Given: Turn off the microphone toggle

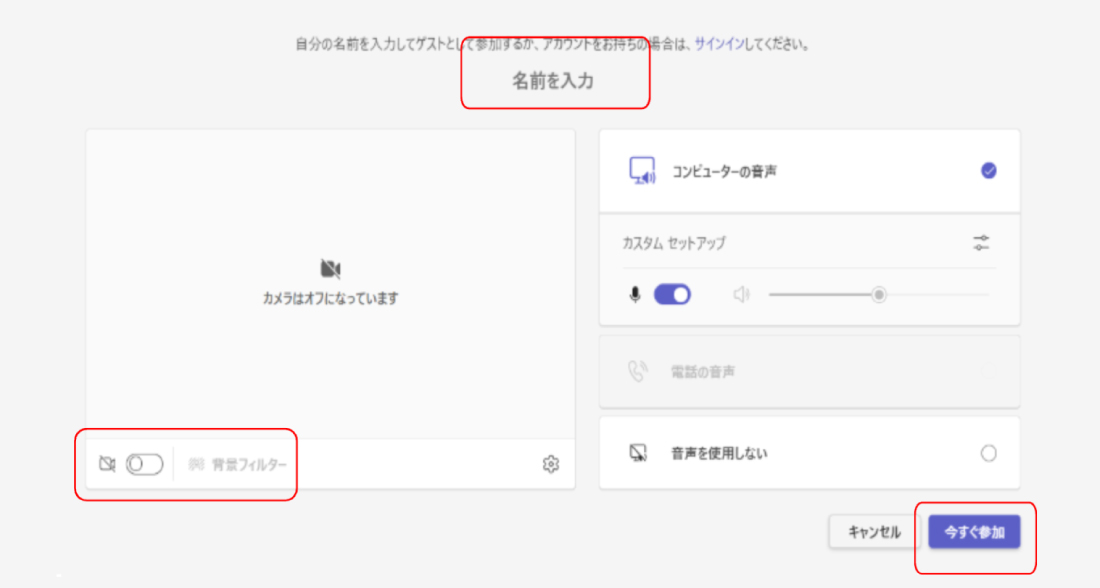Looking at the screenshot, I should [672, 295].
